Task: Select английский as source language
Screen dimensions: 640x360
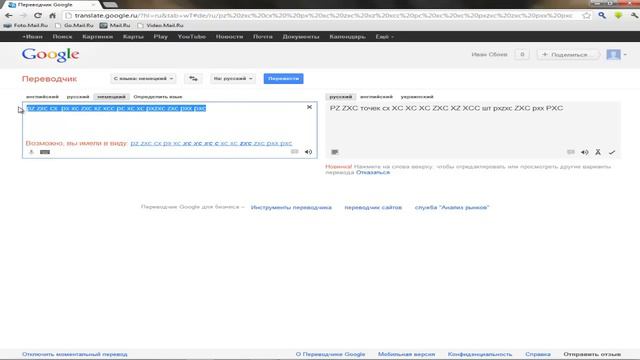Action: pyautogui.click(x=42, y=97)
